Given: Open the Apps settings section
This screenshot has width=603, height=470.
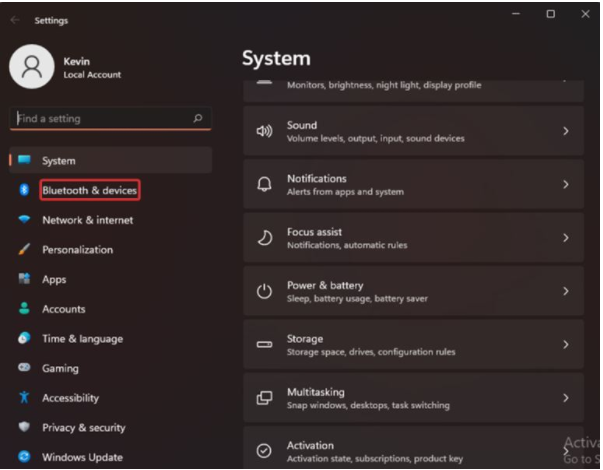Looking at the screenshot, I should [x=54, y=280].
